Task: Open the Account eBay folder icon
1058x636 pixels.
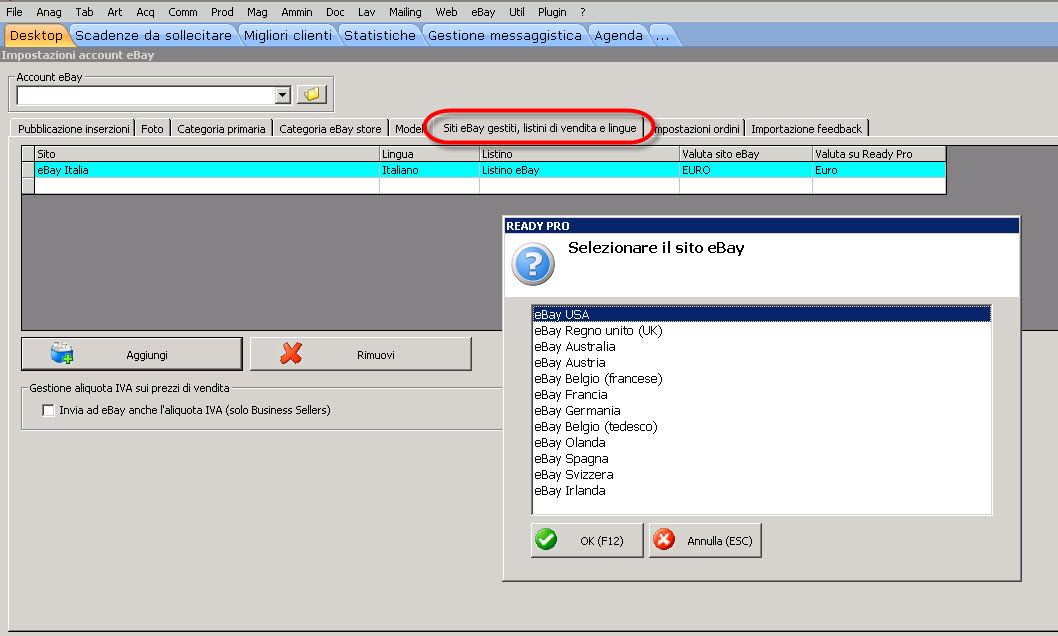Action: tap(311, 94)
